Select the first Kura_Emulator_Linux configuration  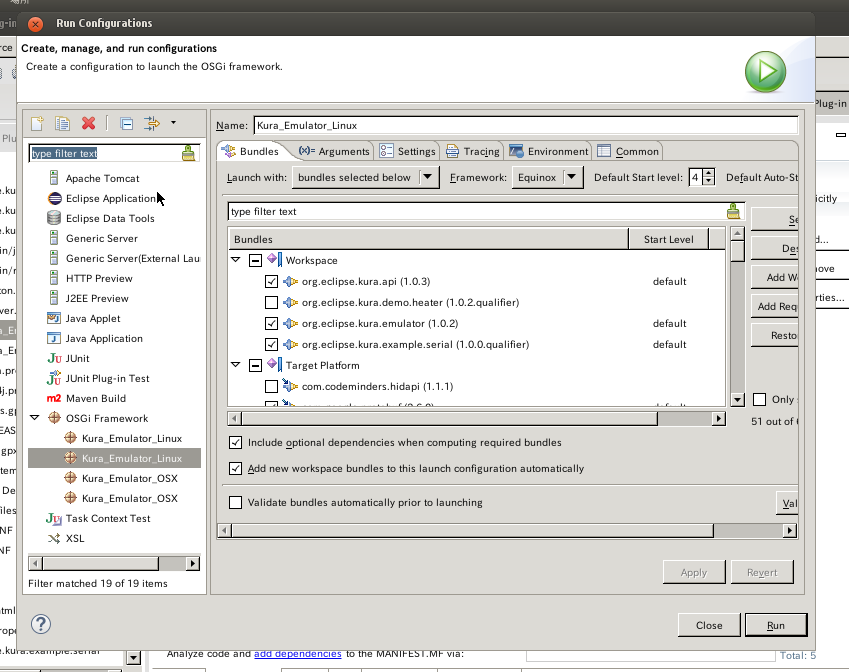tap(132, 438)
